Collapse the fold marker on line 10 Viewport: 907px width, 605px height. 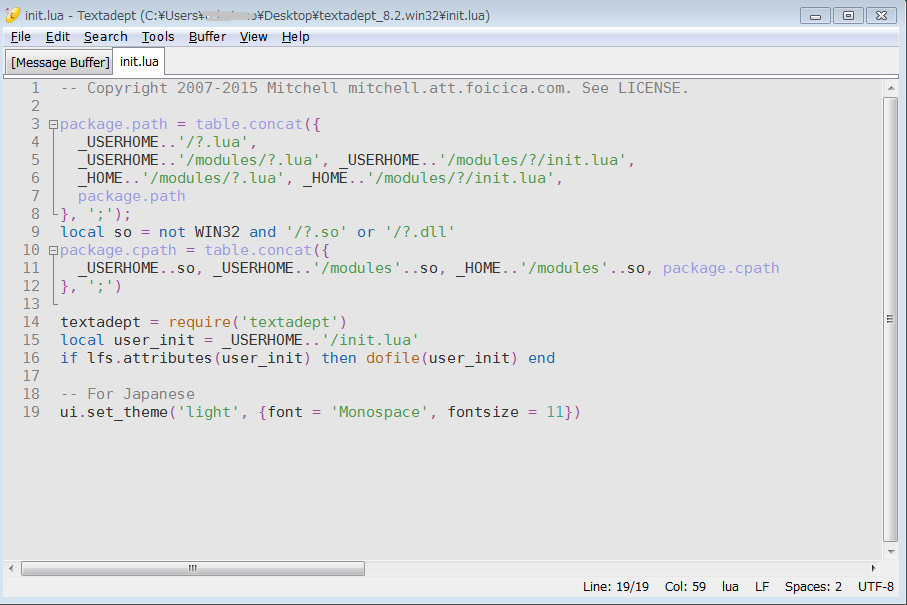pyautogui.click(x=53, y=250)
